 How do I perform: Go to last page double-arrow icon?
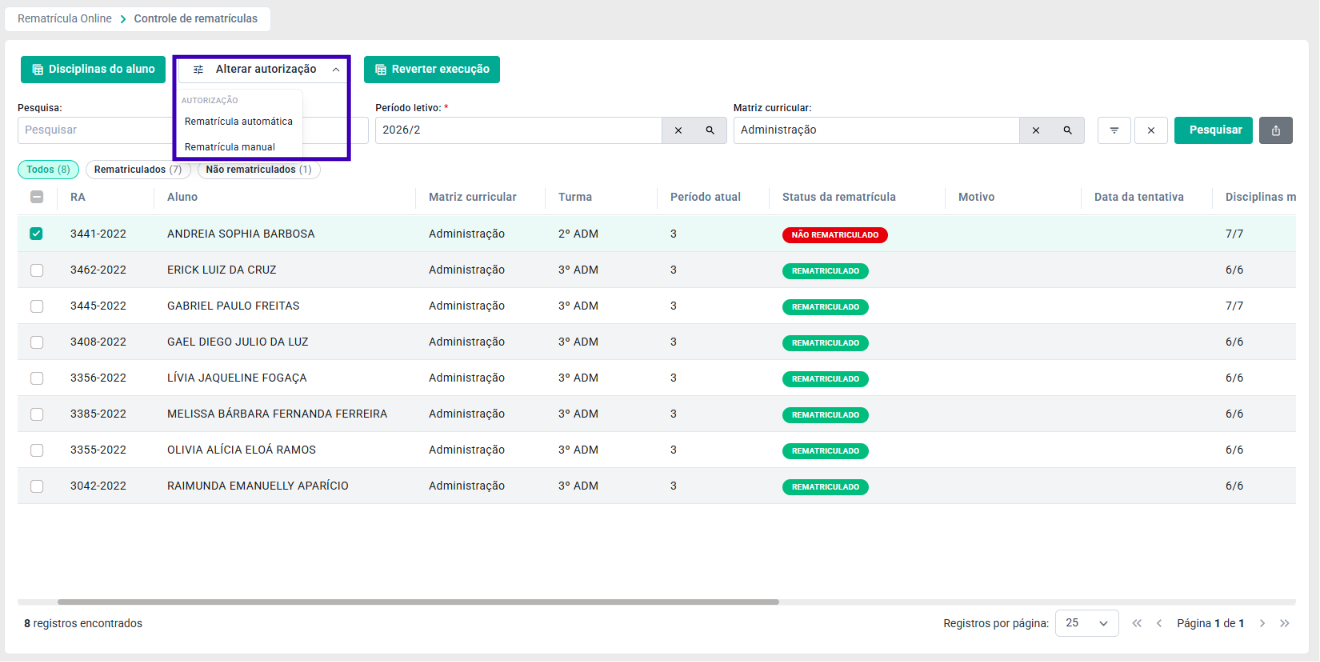(x=1285, y=623)
